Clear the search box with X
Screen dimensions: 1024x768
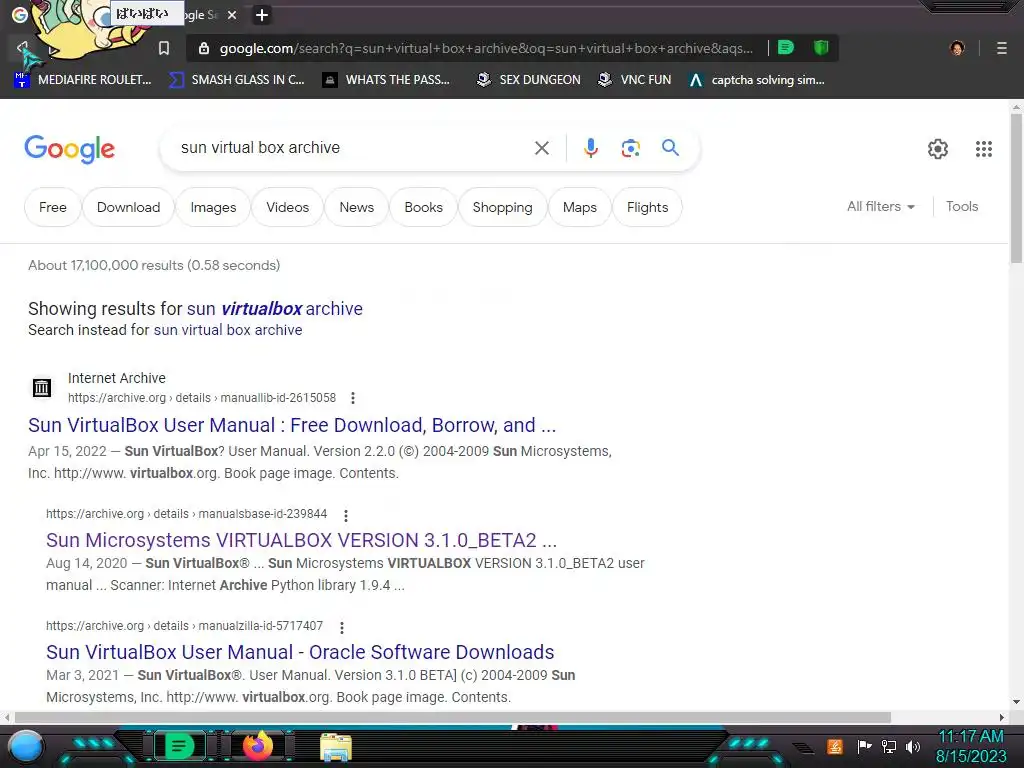[541, 148]
